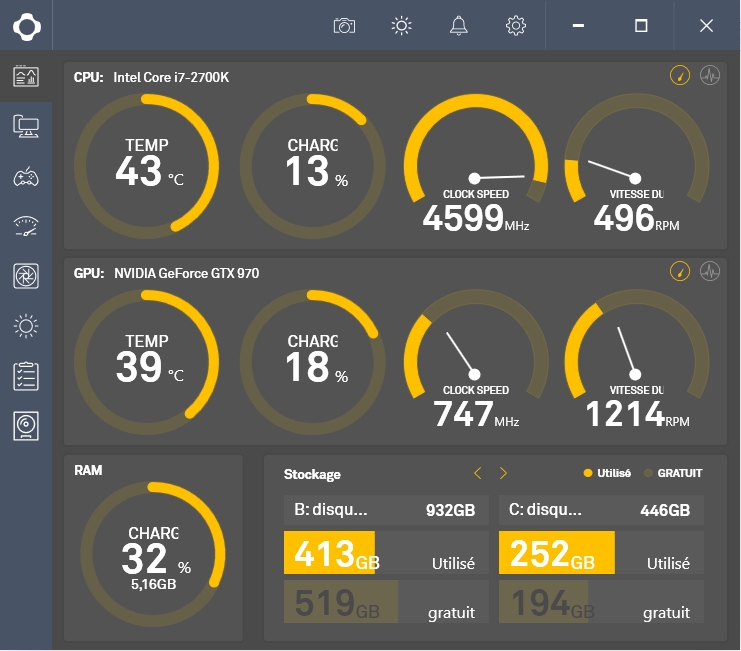Show next drives with Stockage right chevron
The height and width of the screenshot is (651, 741).
(503, 473)
